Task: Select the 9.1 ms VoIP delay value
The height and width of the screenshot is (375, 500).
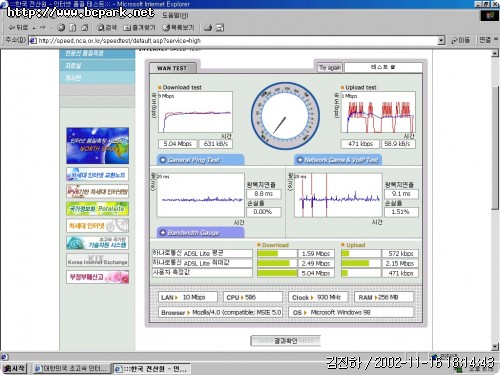Action: click(401, 194)
